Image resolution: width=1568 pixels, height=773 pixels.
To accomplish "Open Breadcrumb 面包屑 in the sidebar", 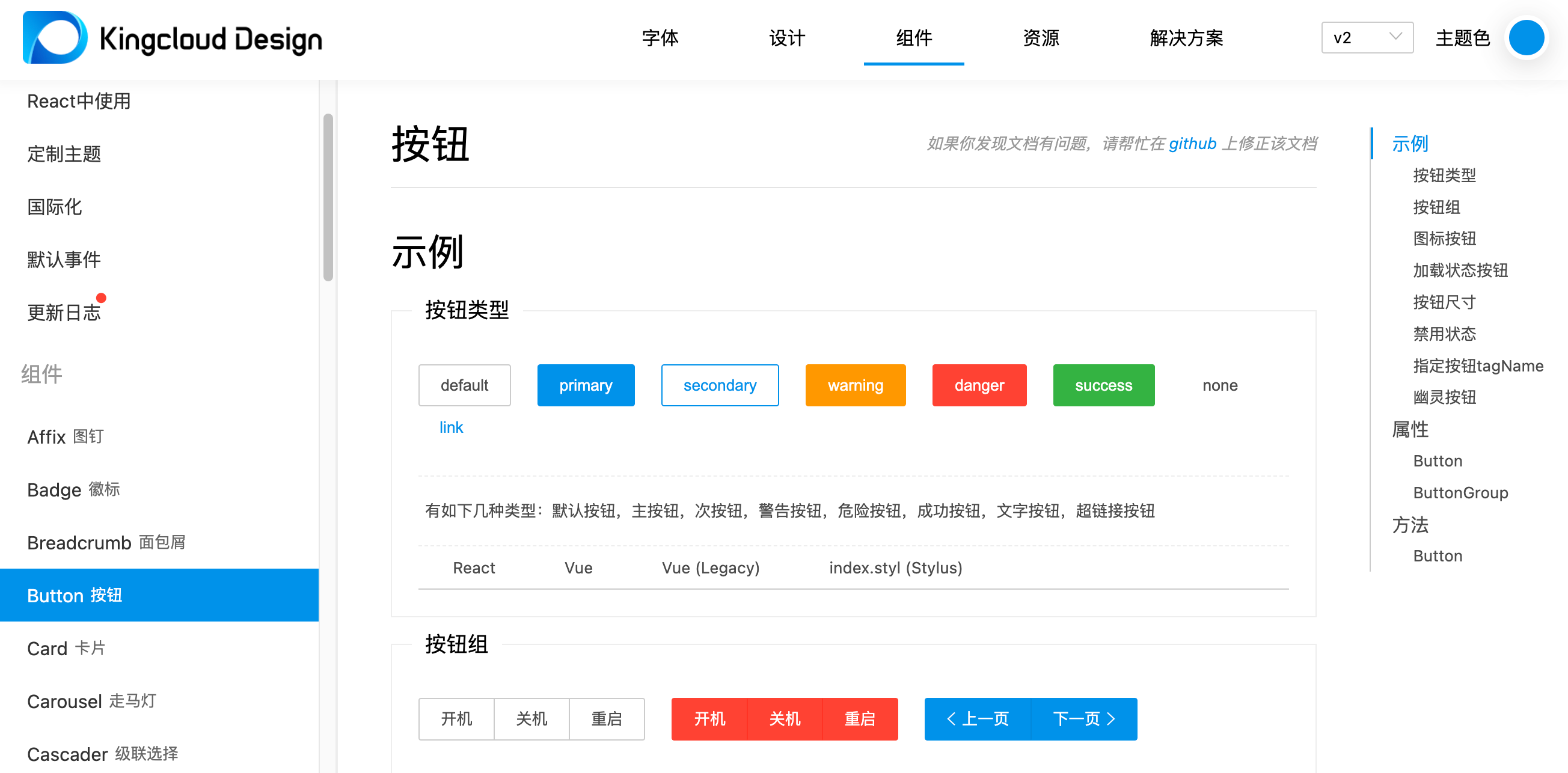I will (x=106, y=542).
